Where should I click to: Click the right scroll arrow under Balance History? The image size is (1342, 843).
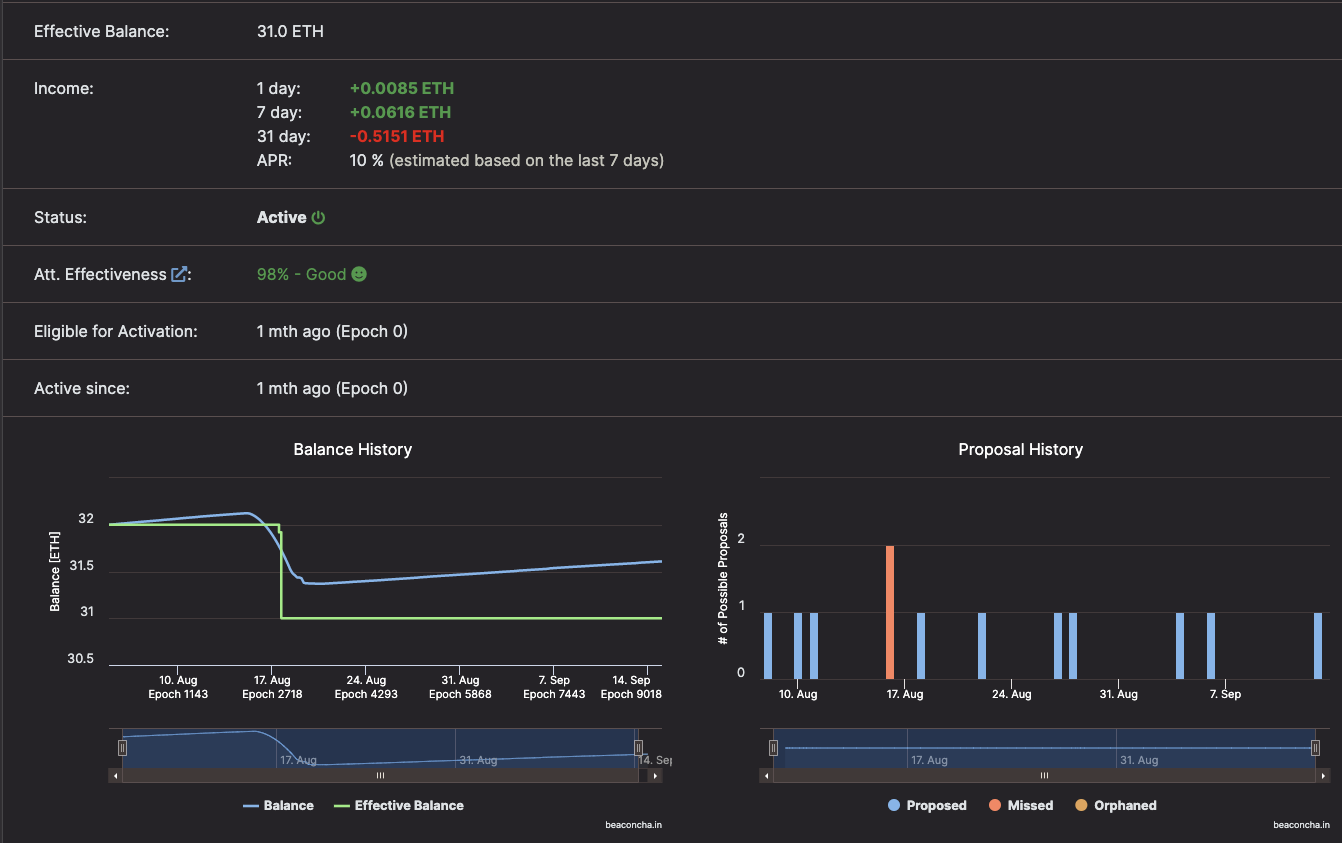pyautogui.click(x=656, y=775)
